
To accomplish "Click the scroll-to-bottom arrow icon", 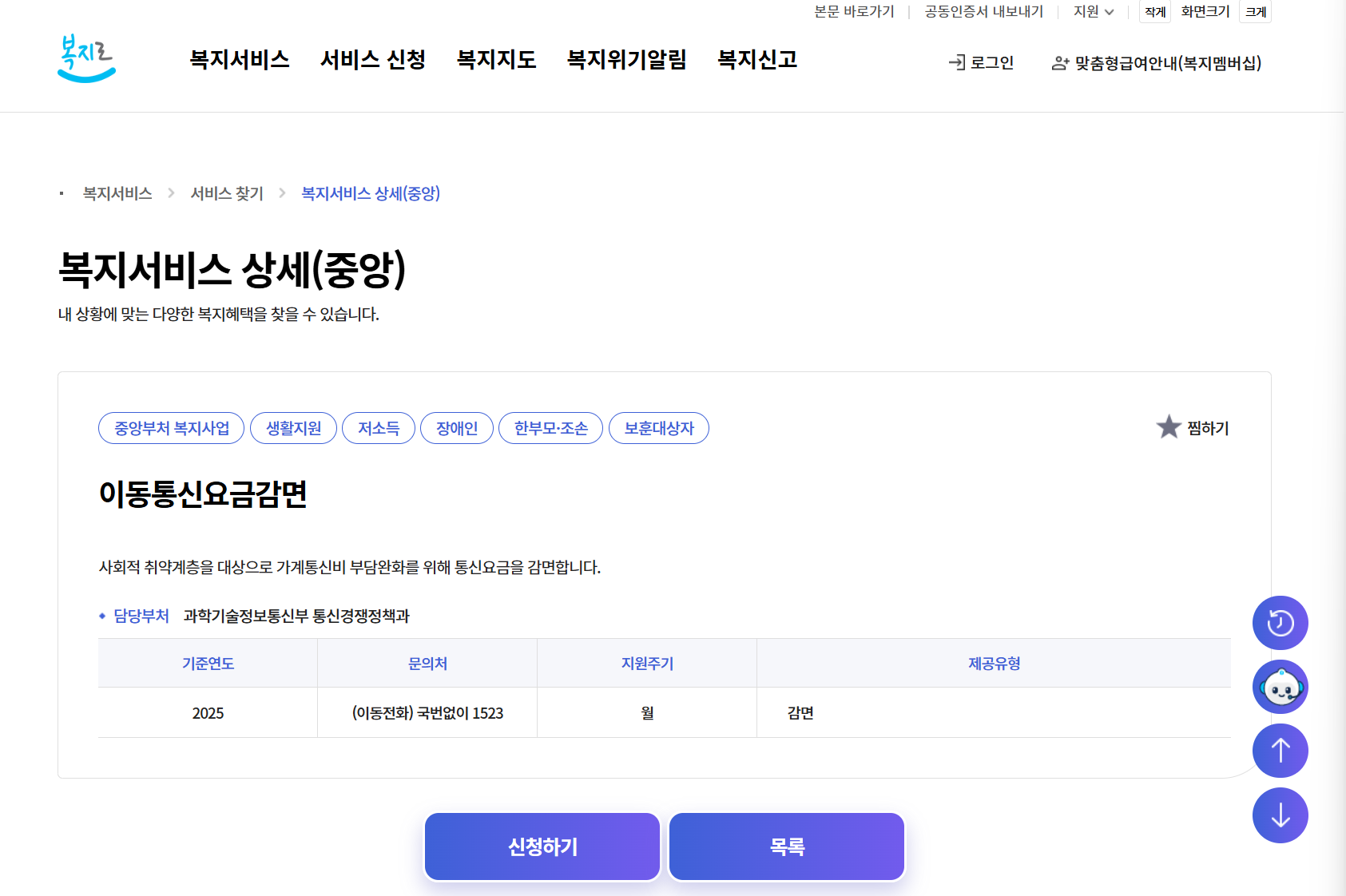I will (x=1280, y=815).
